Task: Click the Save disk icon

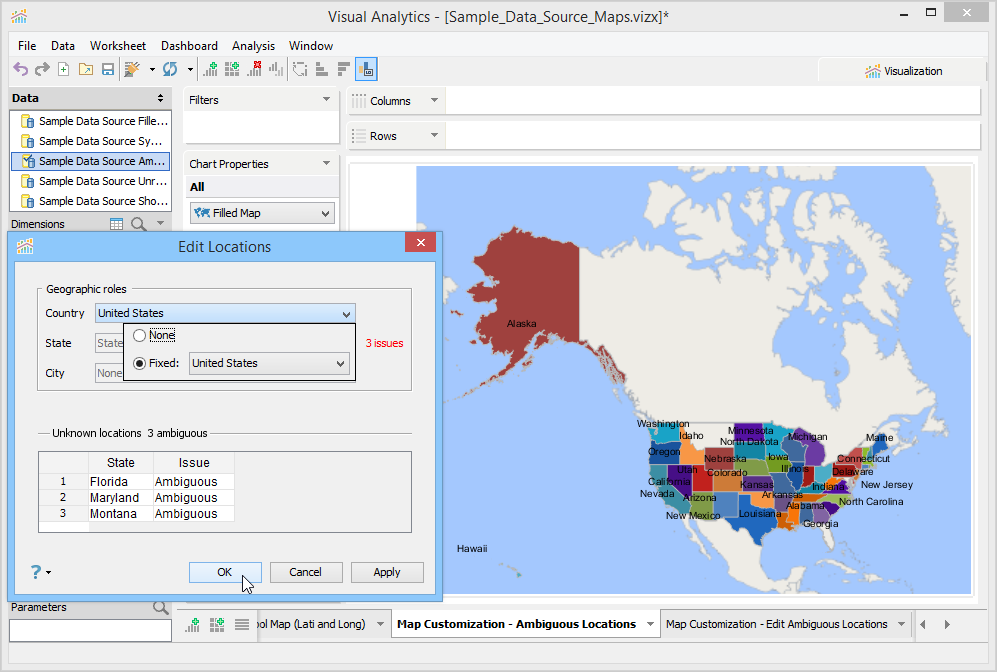Action: [108, 69]
